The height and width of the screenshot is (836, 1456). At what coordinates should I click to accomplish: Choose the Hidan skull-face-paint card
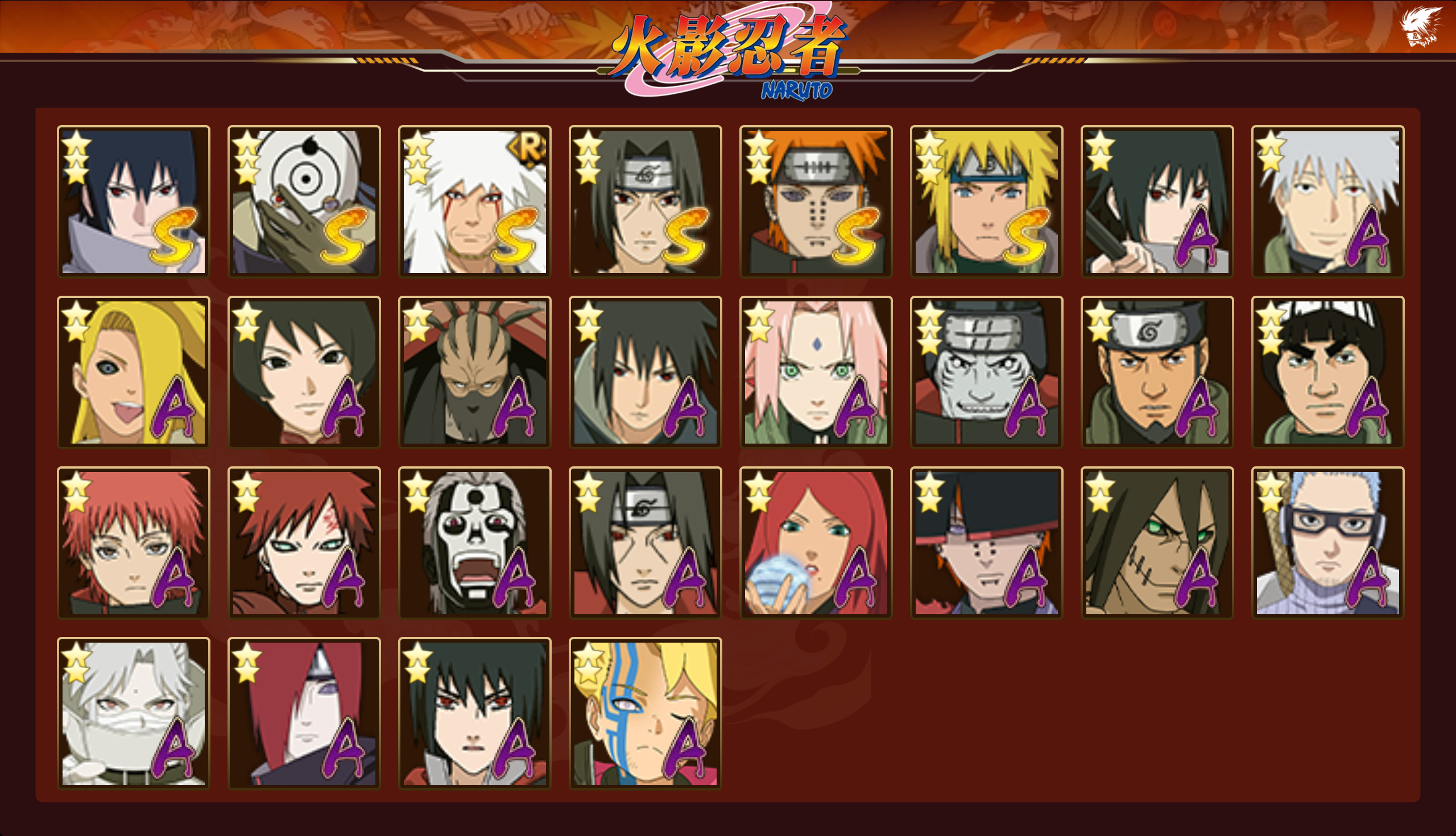[x=475, y=543]
